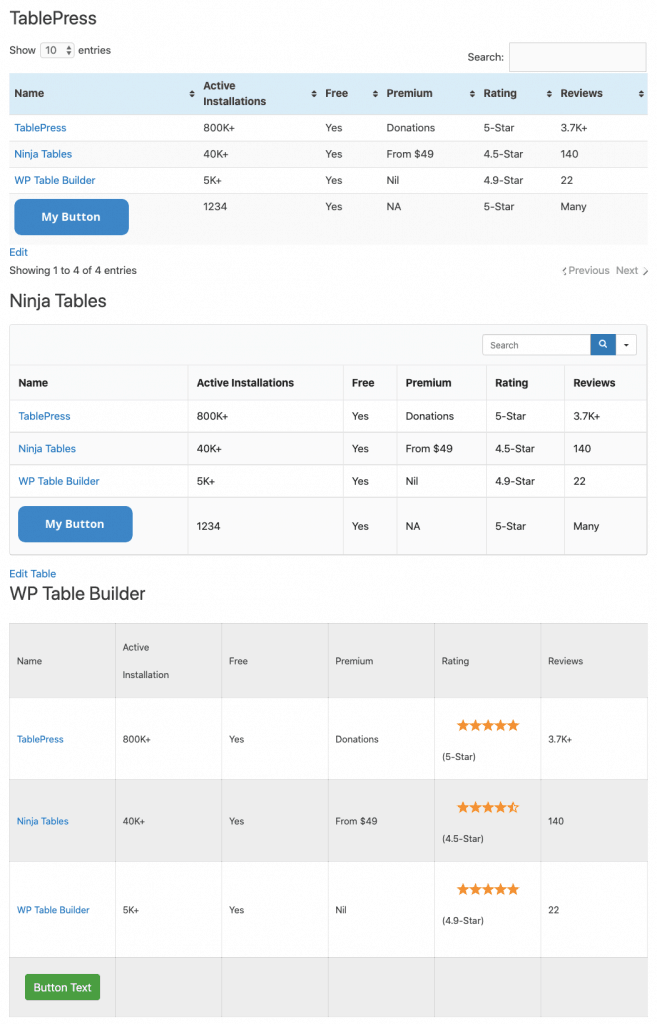Click blue My Button in TablePress table
Image resolution: width=657 pixels, height=1024 pixels.
71,217
